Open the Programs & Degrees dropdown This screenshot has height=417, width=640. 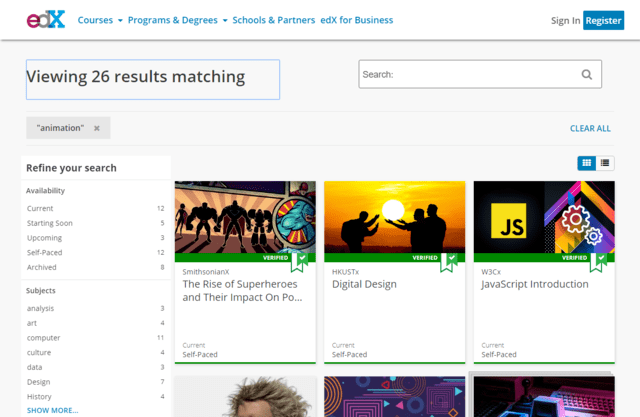pos(178,20)
